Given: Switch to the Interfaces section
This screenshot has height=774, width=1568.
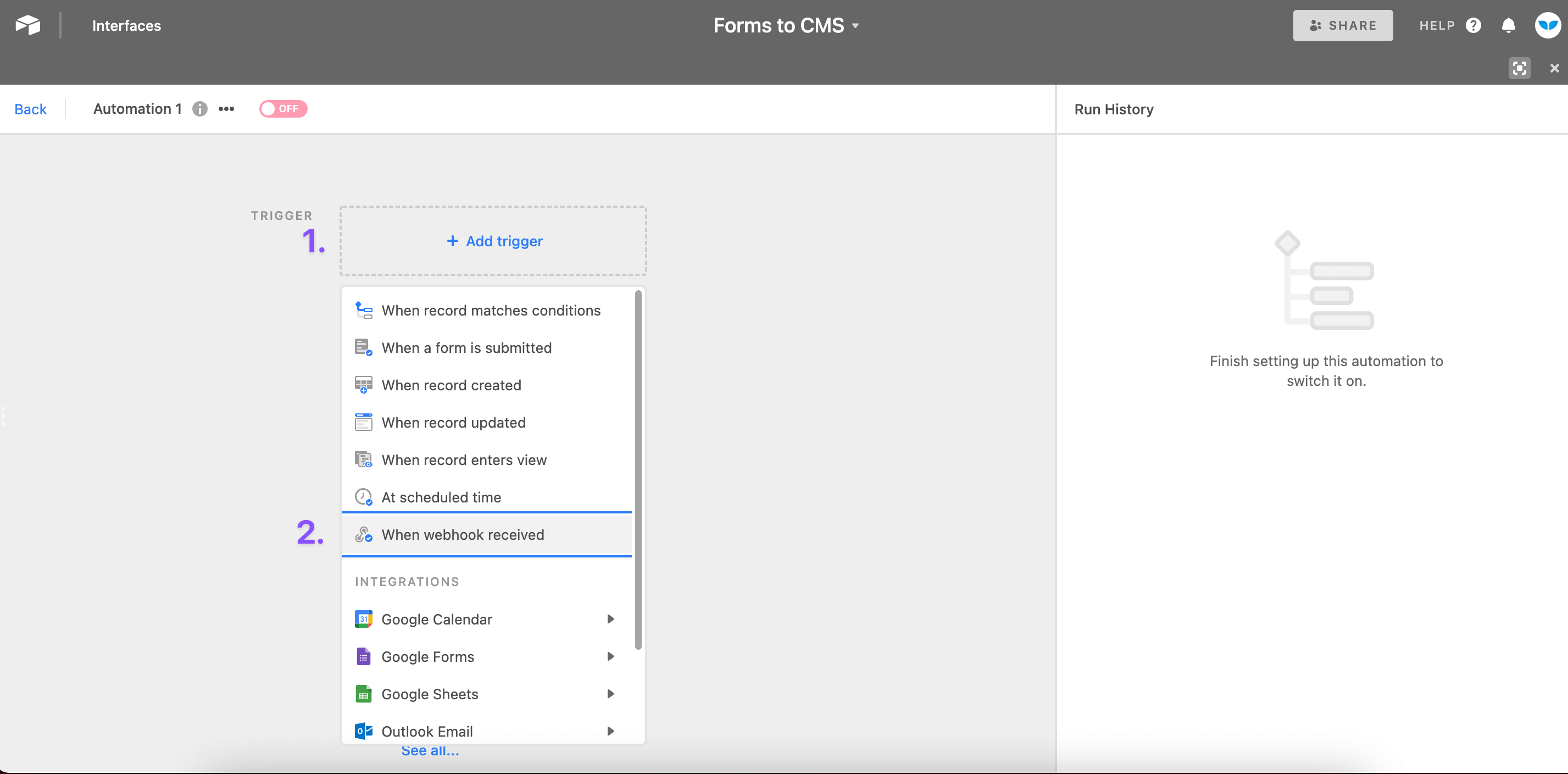Looking at the screenshot, I should [126, 25].
